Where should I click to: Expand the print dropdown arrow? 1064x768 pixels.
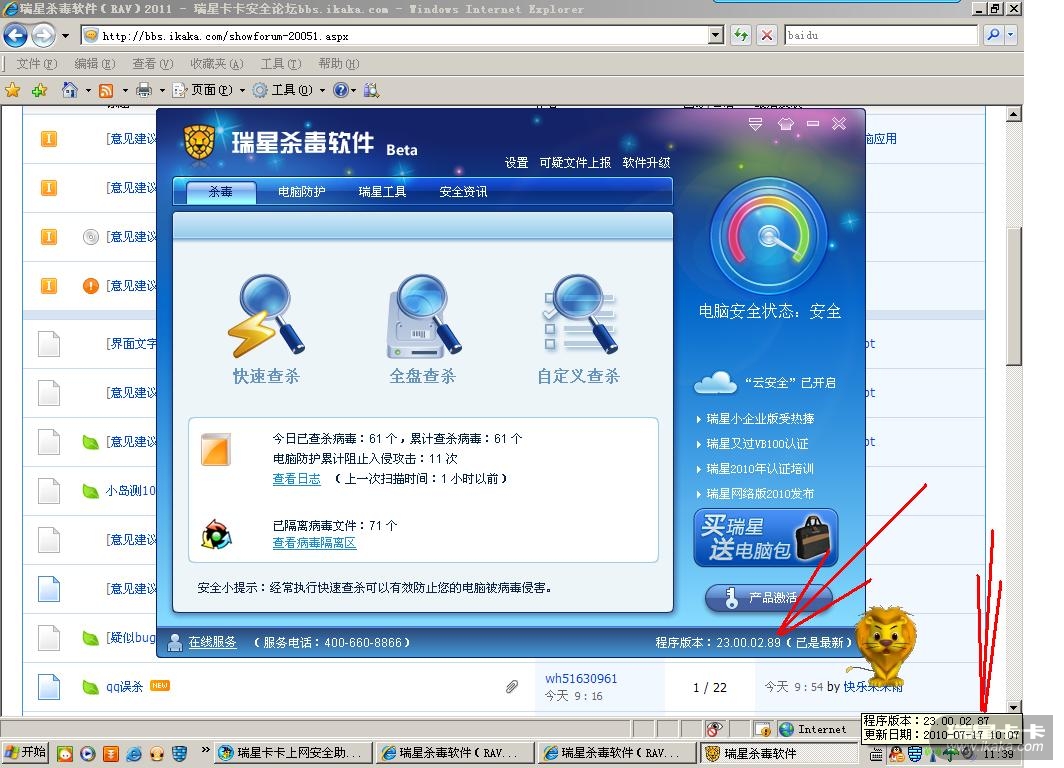[162, 90]
